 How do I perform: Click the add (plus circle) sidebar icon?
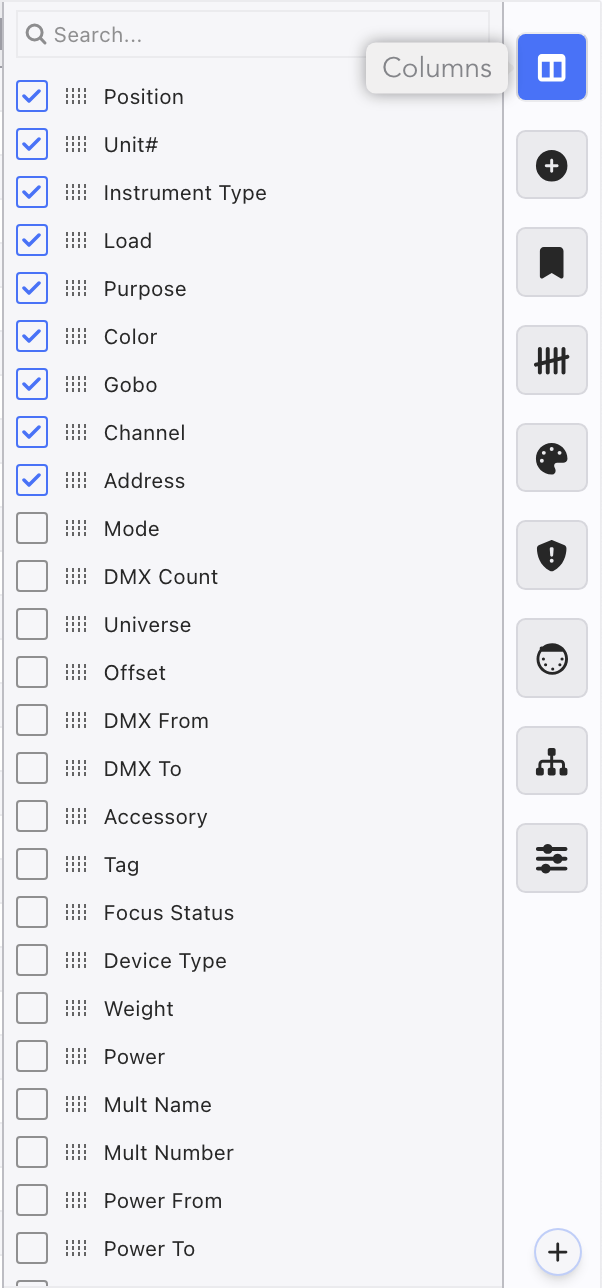551,165
